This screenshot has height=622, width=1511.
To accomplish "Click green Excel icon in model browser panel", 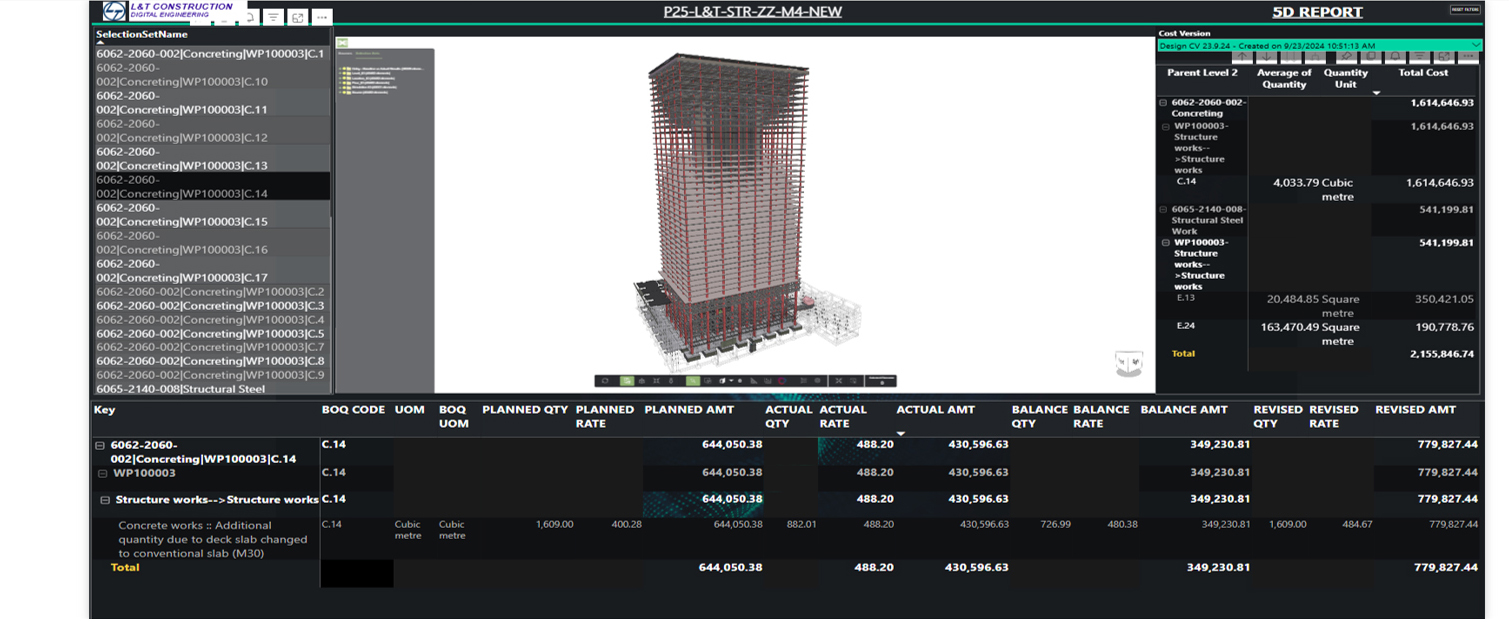I will (x=342, y=44).
